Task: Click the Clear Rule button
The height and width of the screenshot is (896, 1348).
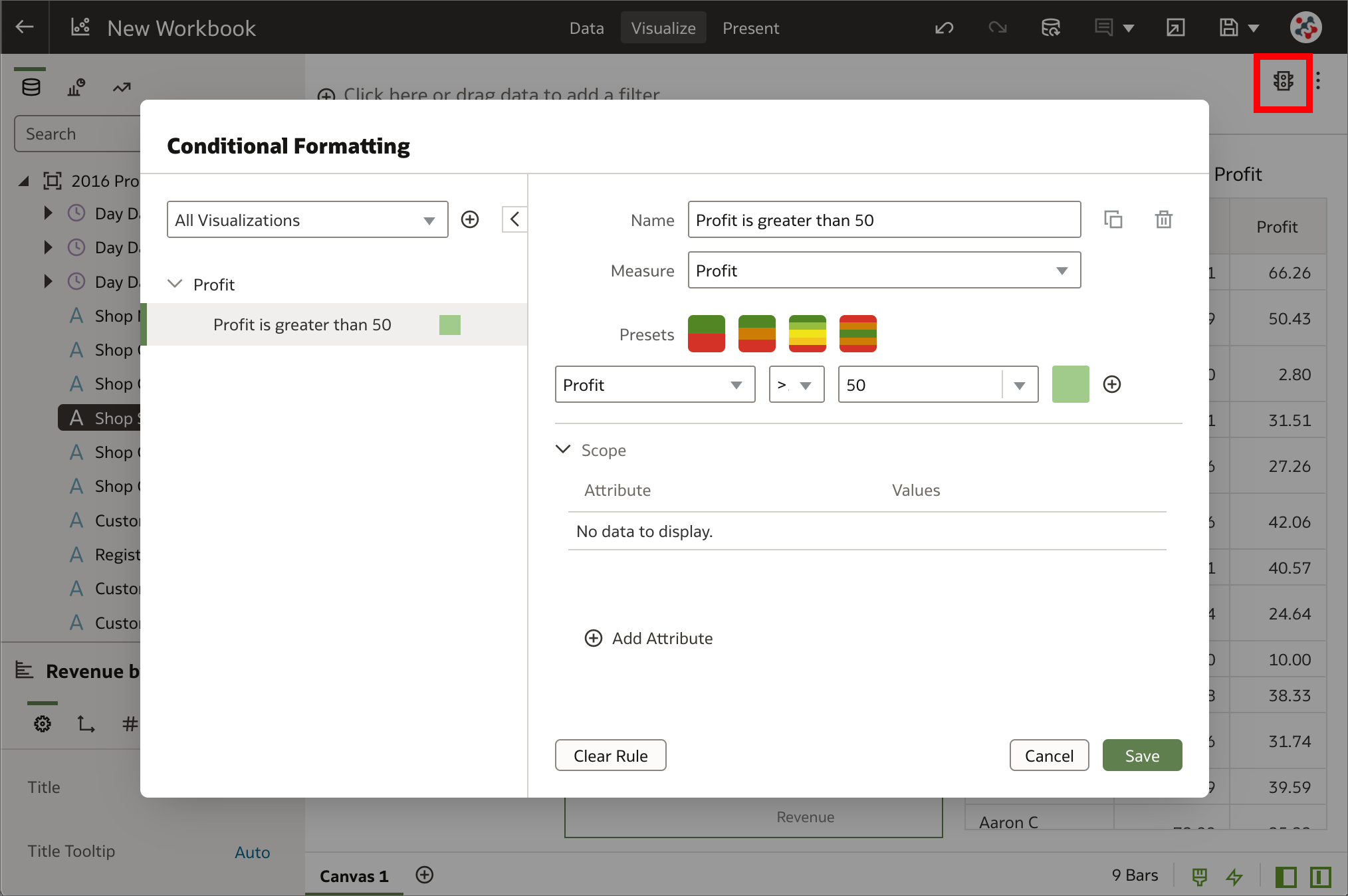Action: [x=610, y=755]
